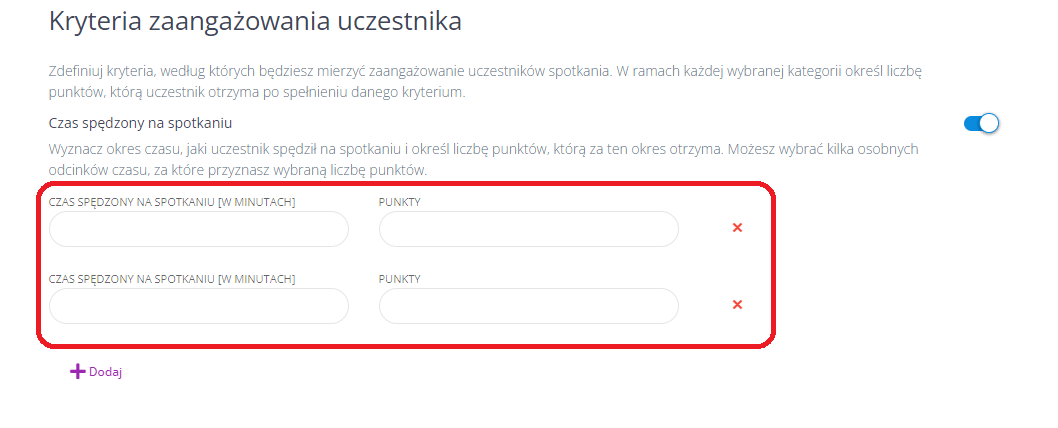Click the white knob of the blue switch
Image resolution: width=1058 pixels, height=428 pixels.
pyautogui.click(x=989, y=124)
